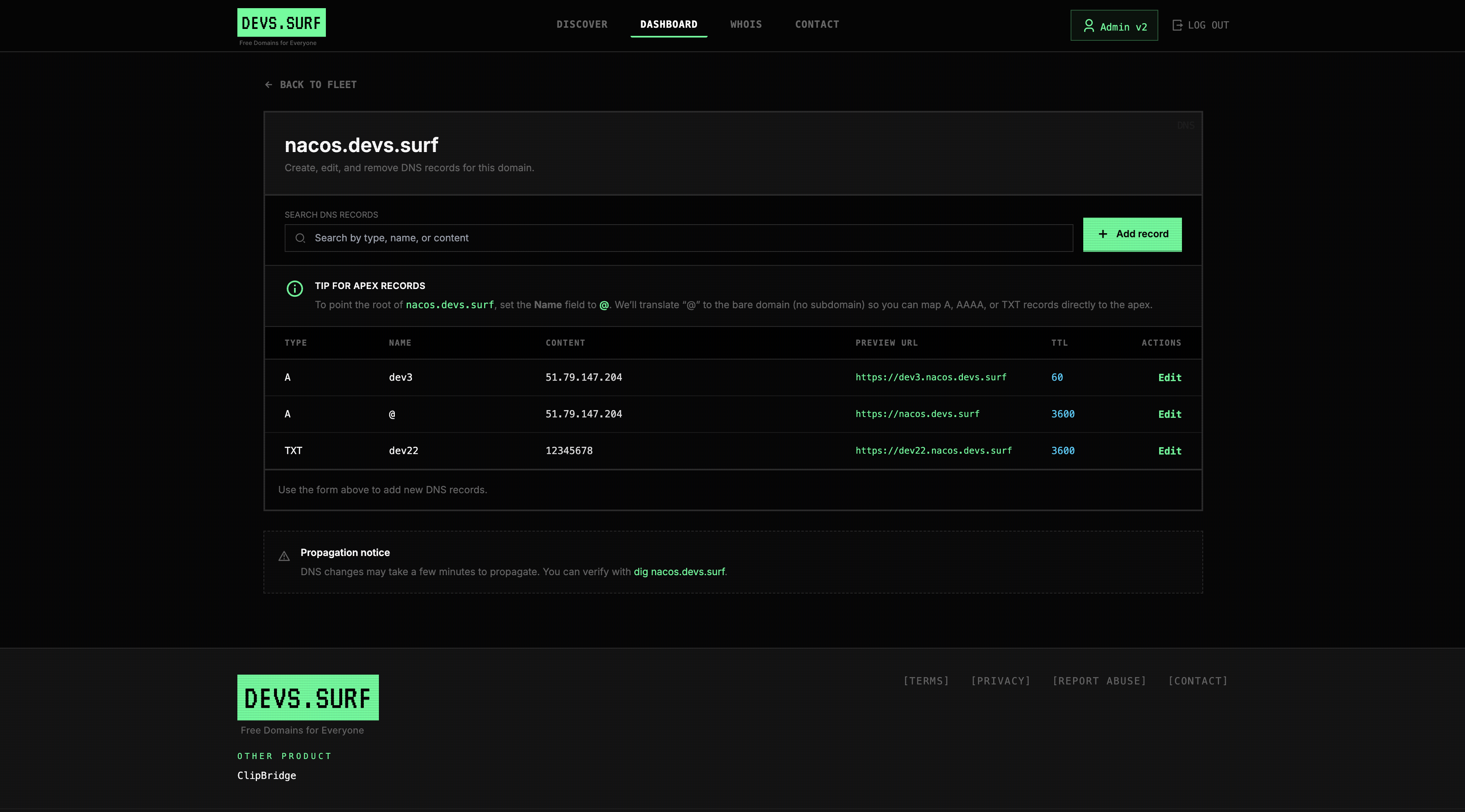Click the magnifier icon in the search field
This screenshot has width=1465, height=812.
coord(300,238)
